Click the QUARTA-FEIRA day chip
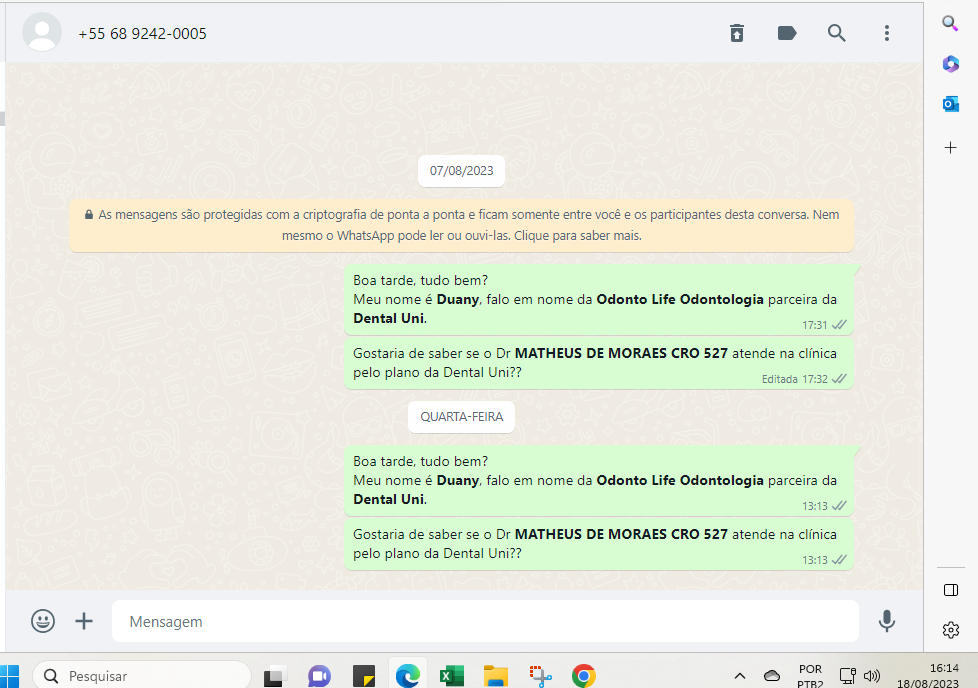978x688 pixels. [462, 417]
